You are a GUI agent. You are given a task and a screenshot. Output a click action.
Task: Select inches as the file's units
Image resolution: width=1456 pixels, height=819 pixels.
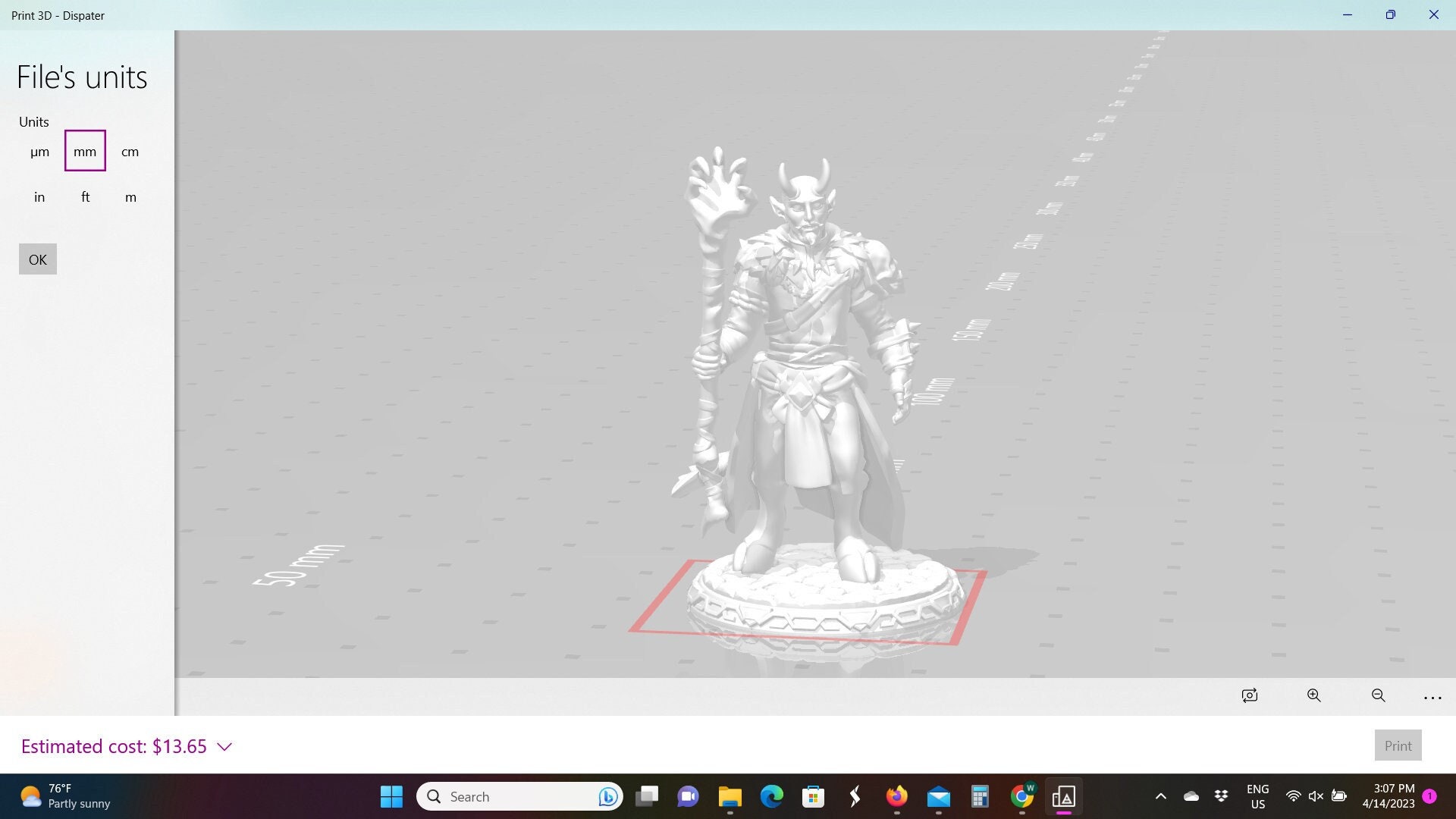coord(39,196)
